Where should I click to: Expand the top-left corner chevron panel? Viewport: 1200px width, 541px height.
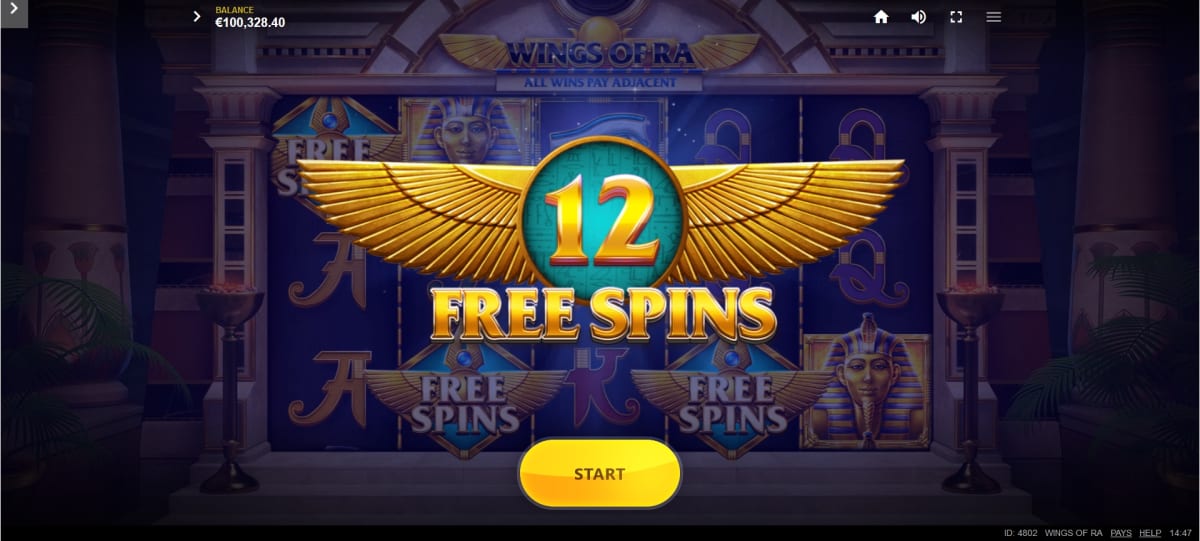click(x=13, y=14)
